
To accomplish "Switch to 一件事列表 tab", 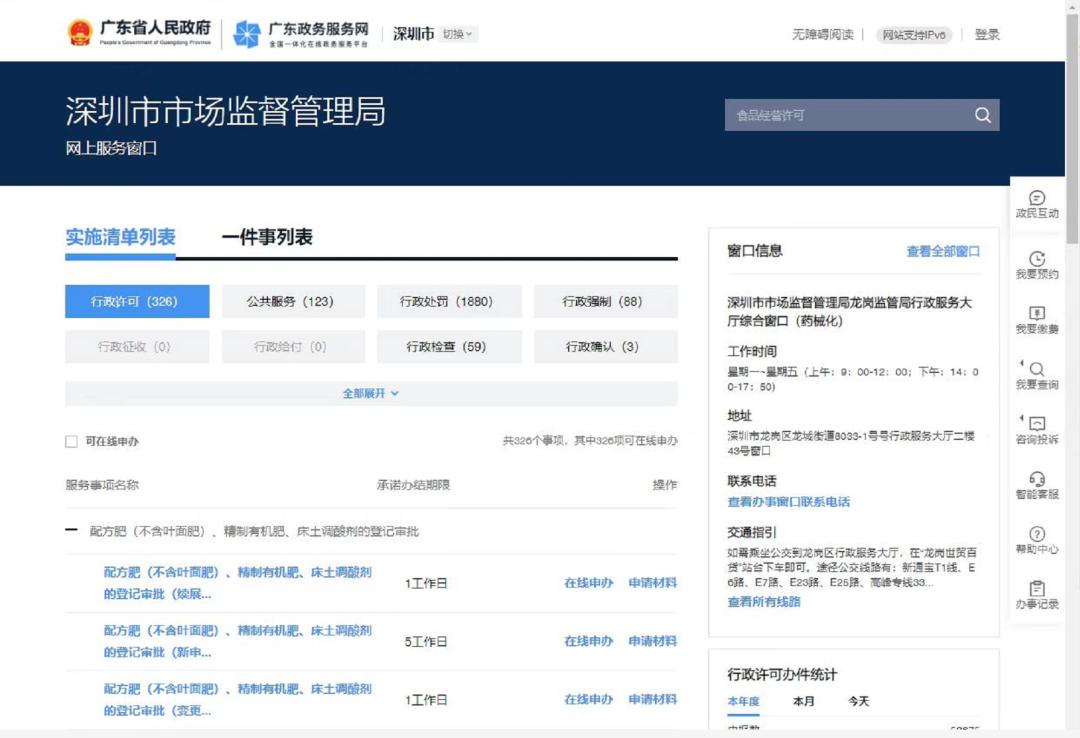I will point(267,237).
